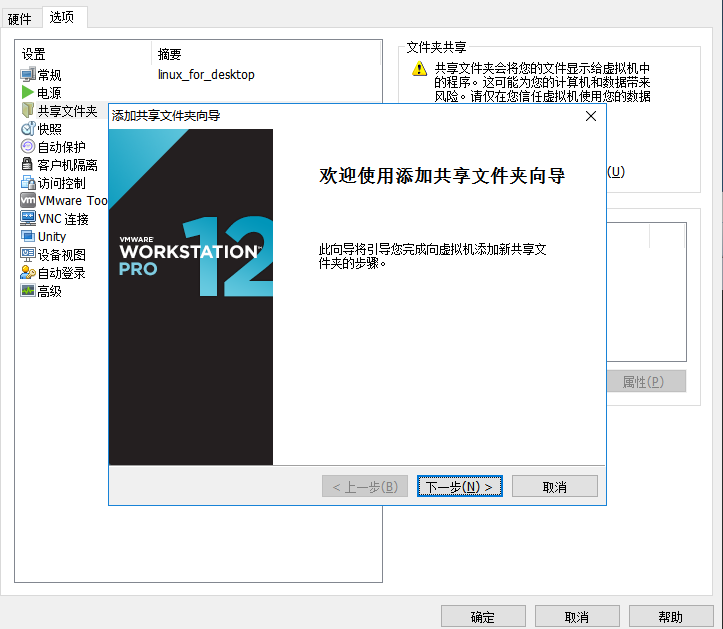
Task: Click the 常规 general settings icon
Action: pos(28,74)
